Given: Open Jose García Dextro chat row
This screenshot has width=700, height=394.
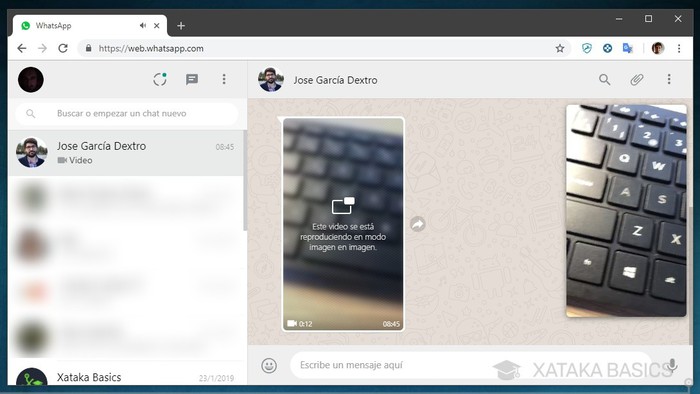Looking at the screenshot, I should point(126,153).
